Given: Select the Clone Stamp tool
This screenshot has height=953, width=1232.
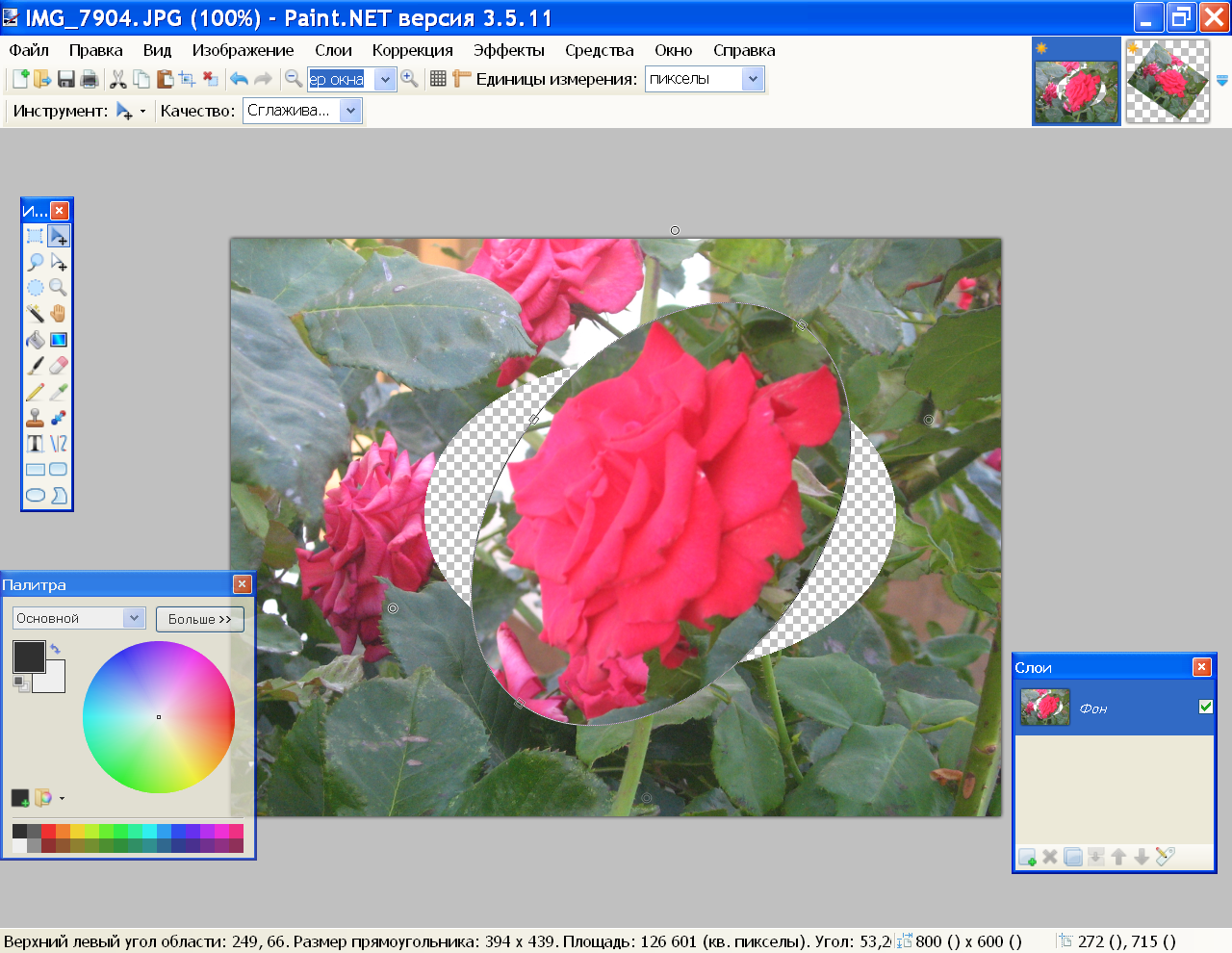Looking at the screenshot, I should pos(36,418).
